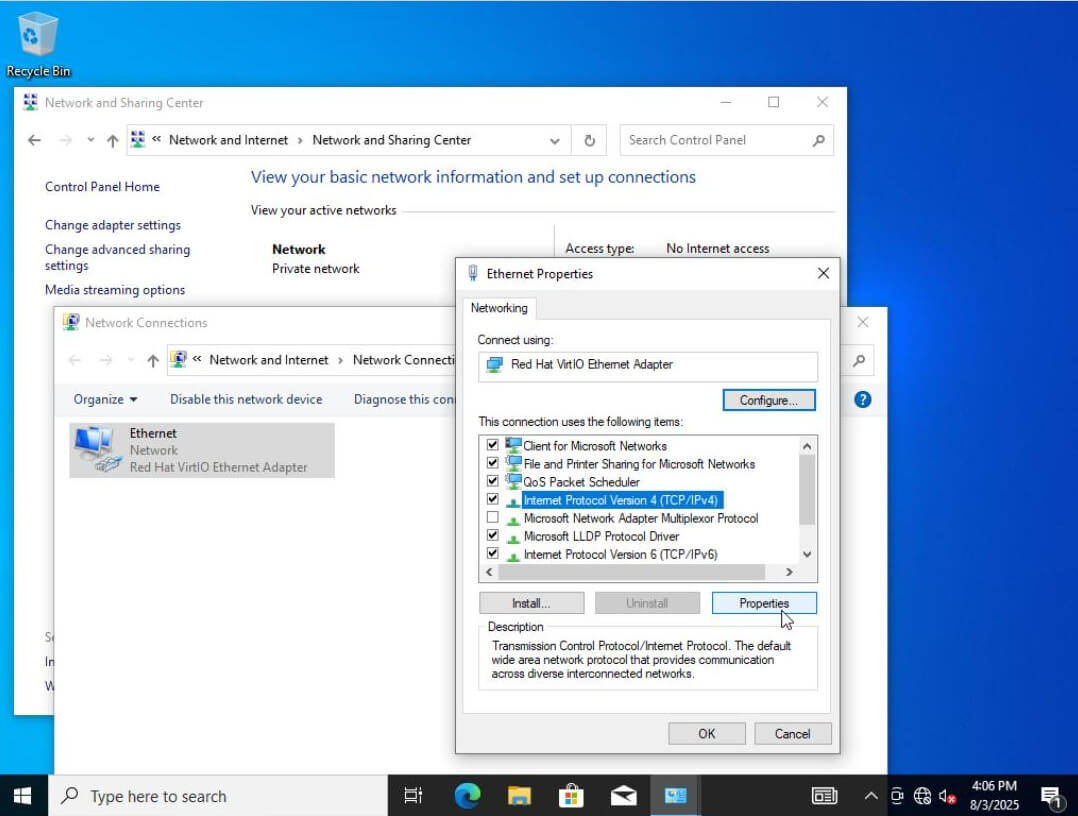Screen dimensions: 1078x816
Task: Click the taskbar clock and date
Action: pos(994,795)
